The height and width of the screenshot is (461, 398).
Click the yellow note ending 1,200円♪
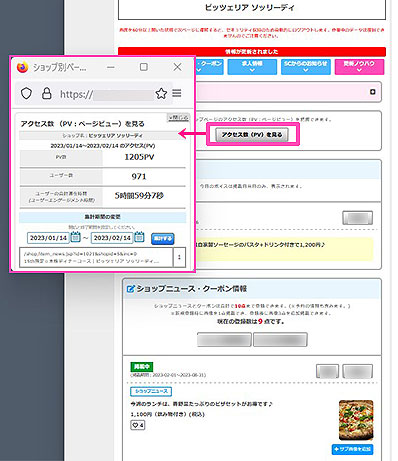[284, 249]
